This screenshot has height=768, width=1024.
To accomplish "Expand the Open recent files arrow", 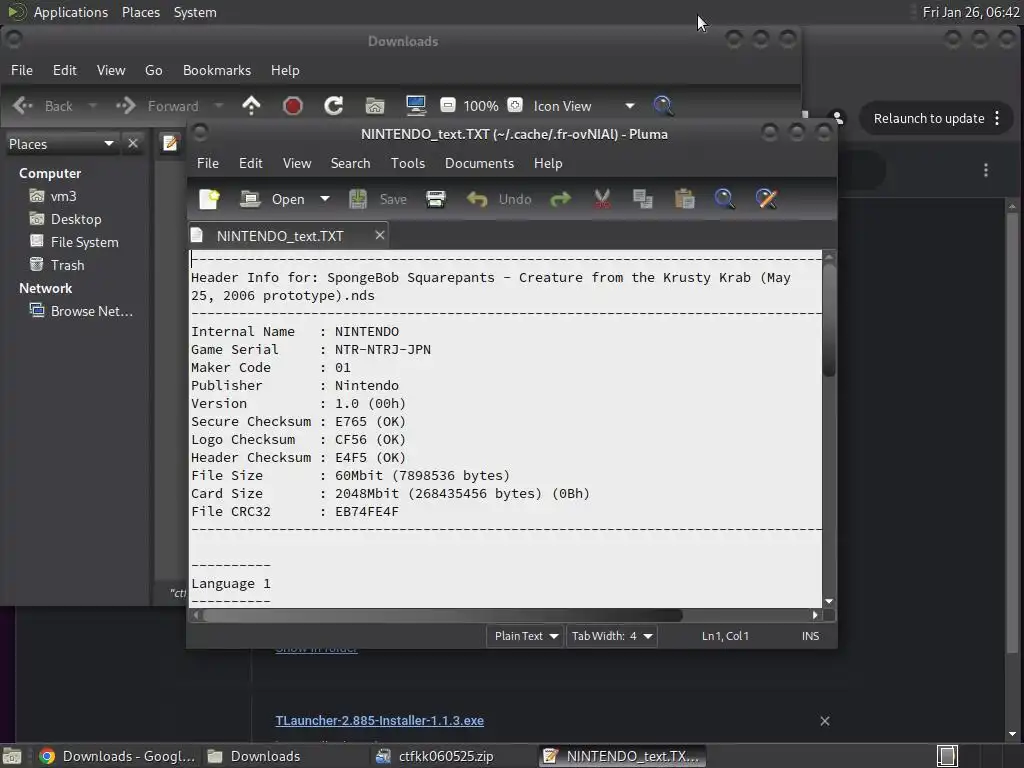I will (x=325, y=199).
